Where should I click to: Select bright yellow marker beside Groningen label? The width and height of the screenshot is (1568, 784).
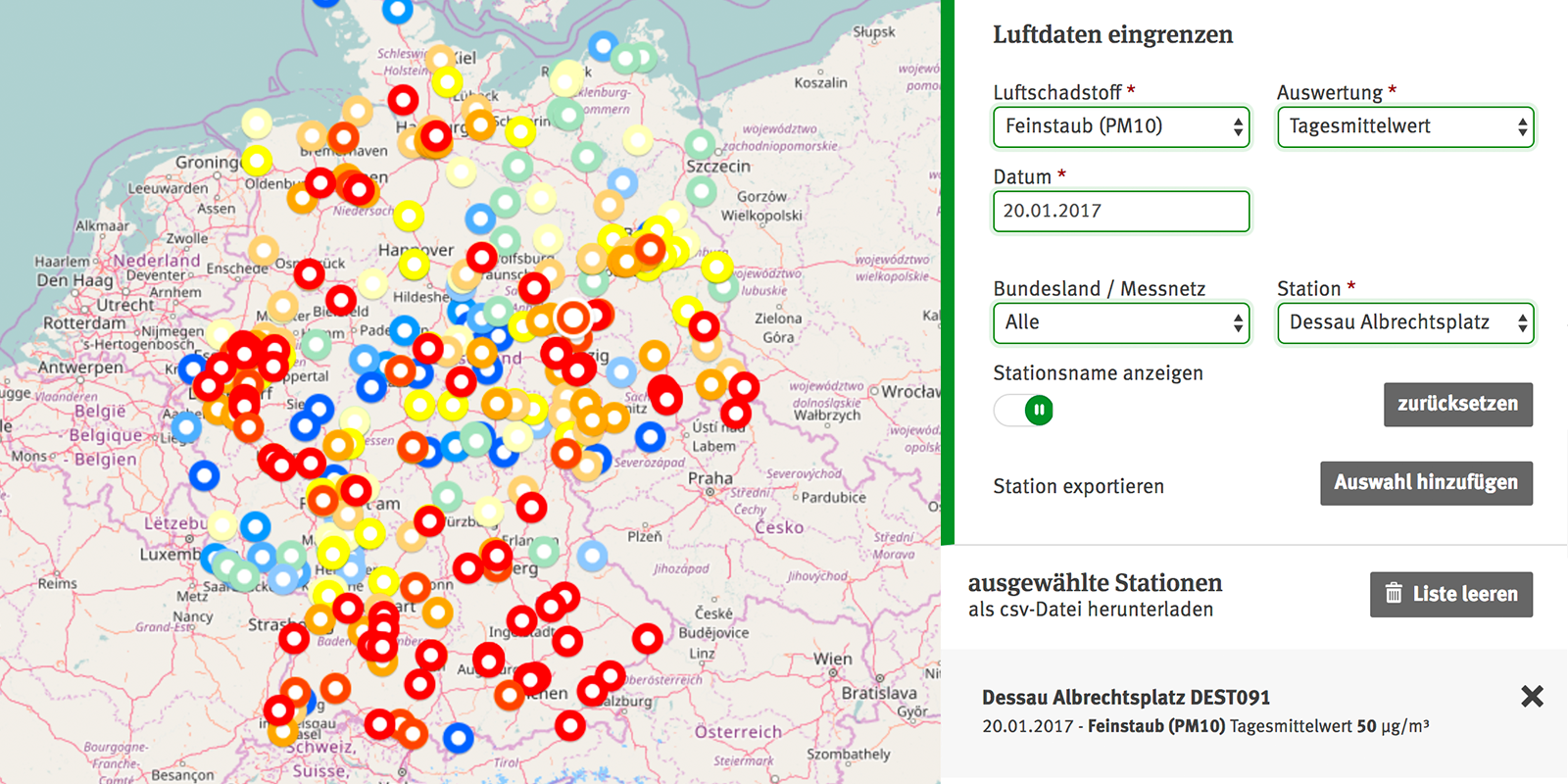coord(257,160)
